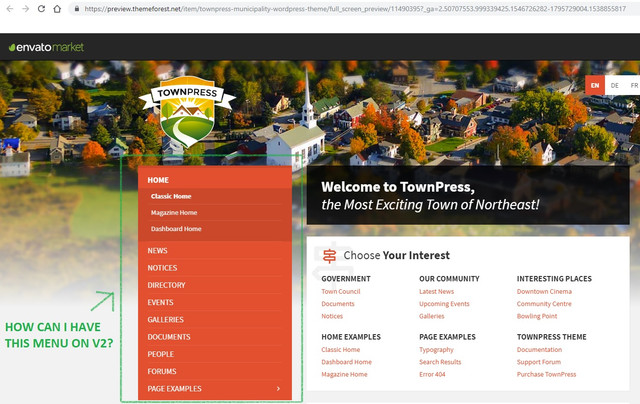Screen dimensions: 640x404
Task: Click the Welcome to TownPress banner text
Action: (x=430, y=195)
